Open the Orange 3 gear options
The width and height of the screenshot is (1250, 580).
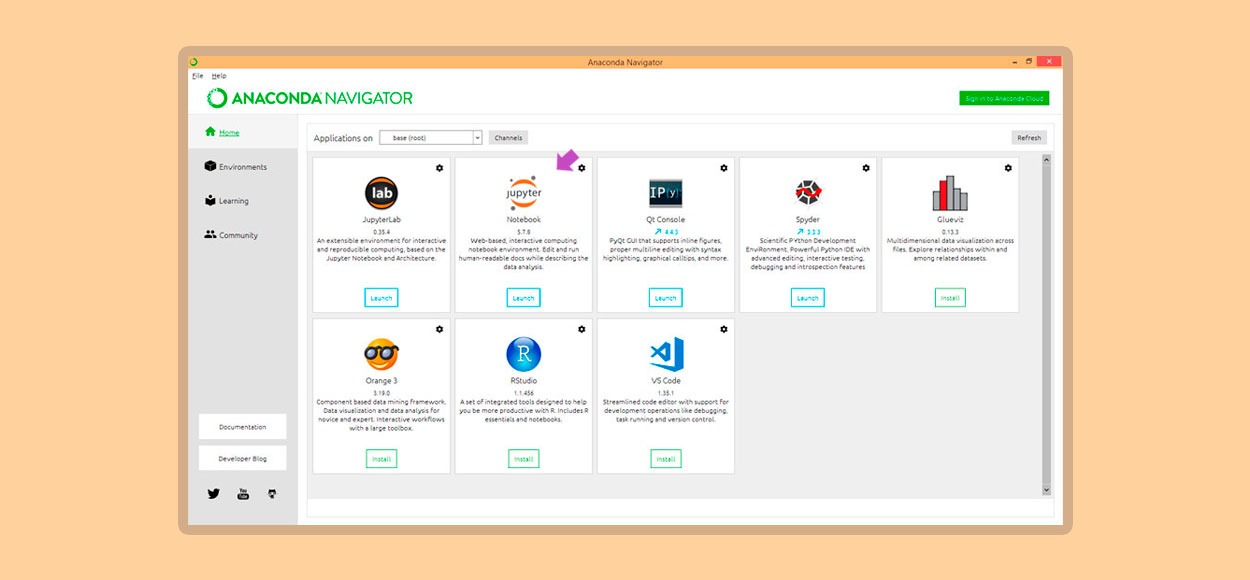(x=439, y=329)
